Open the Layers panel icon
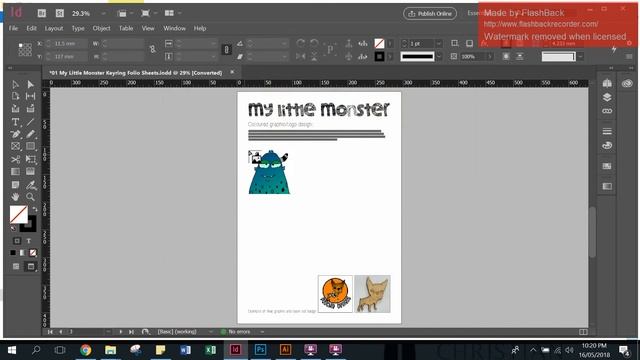This screenshot has width=640, height=360. 607,97
